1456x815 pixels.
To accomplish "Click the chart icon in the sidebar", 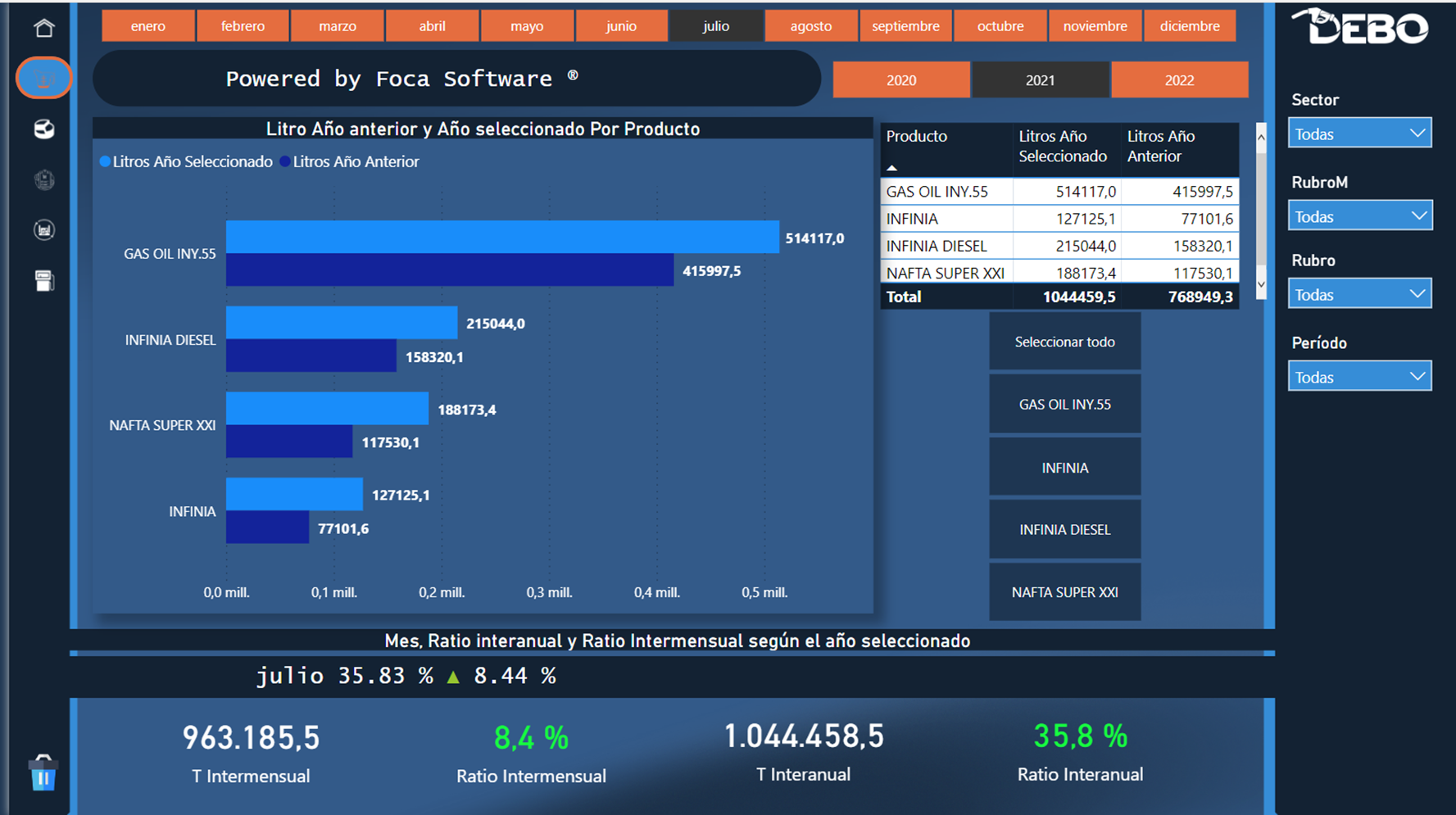I will (x=44, y=230).
